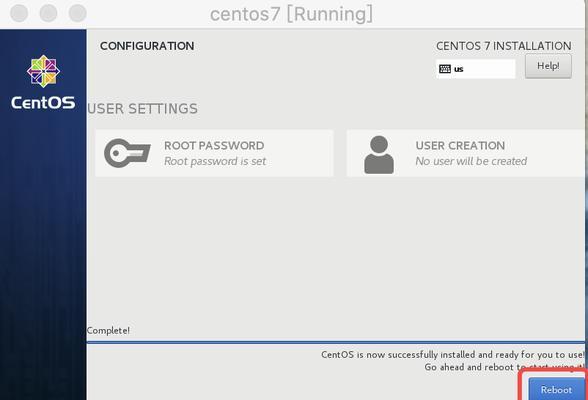Select the us keyboard layout field
The image size is (588, 400).
tap(476, 69)
